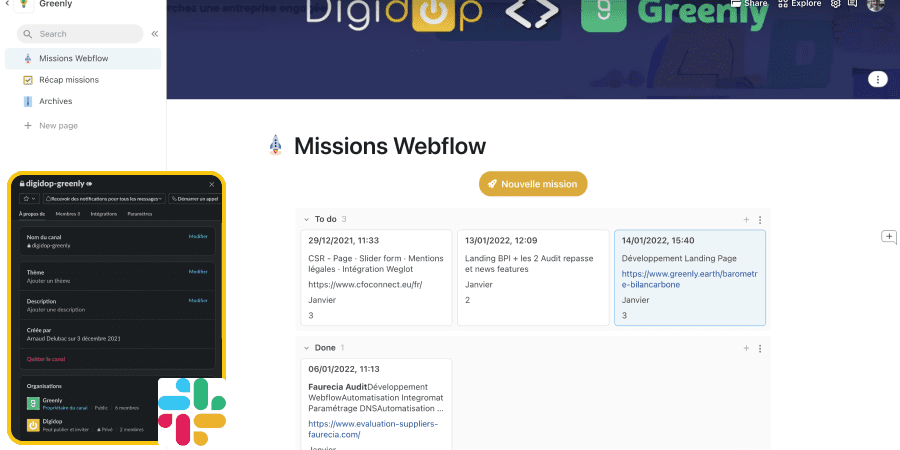
Task: Collapse the sidebar with the double chevron
Action: (154, 34)
